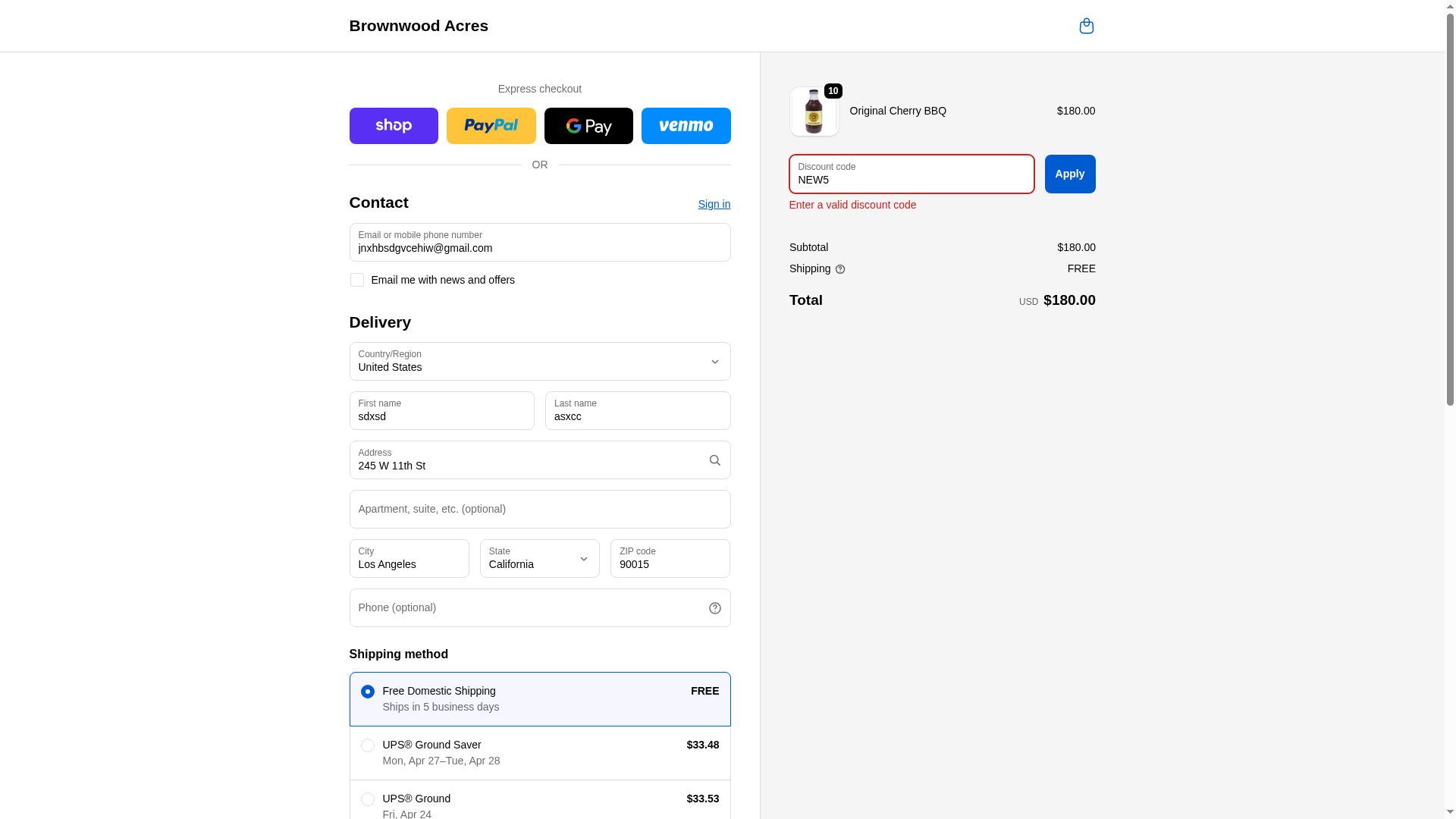The height and width of the screenshot is (819, 1456).
Task: Focus the Discount code input field
Action: (911, 174)
